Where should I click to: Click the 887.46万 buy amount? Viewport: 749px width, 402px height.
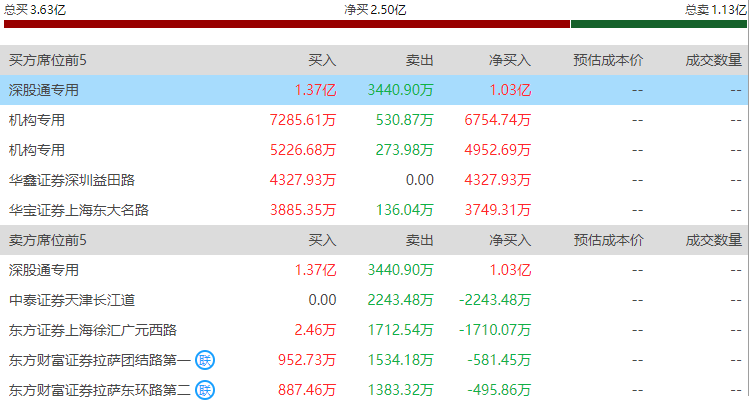307,390
